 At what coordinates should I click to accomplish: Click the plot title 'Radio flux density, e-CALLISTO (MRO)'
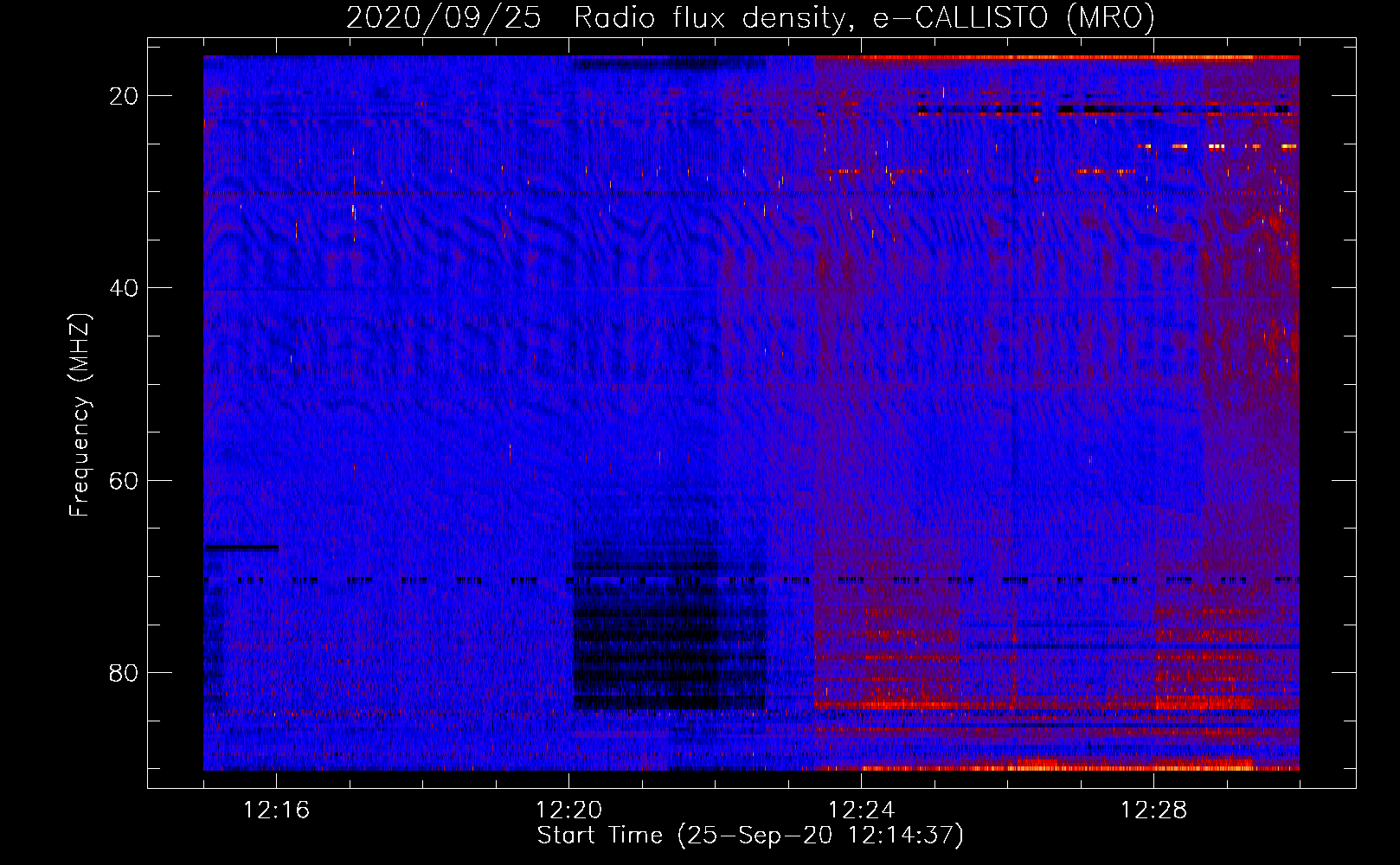(864, 17)
